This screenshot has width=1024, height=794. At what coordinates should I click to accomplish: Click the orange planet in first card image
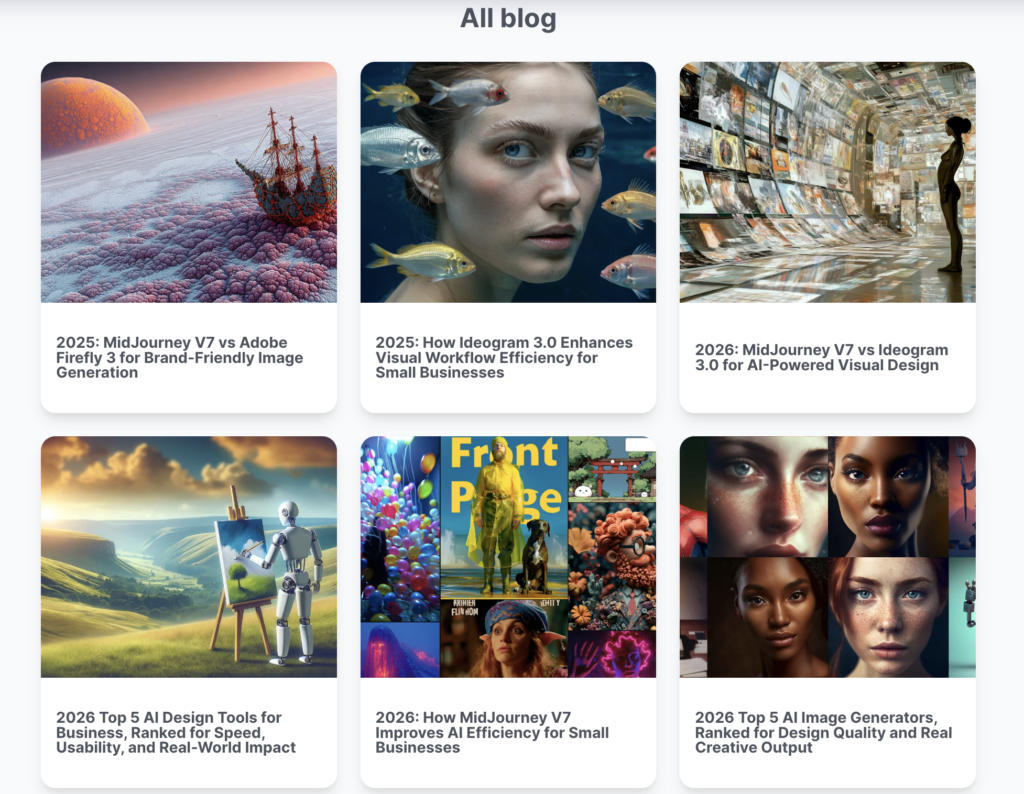pyautogui.click(x=93, y=116)
